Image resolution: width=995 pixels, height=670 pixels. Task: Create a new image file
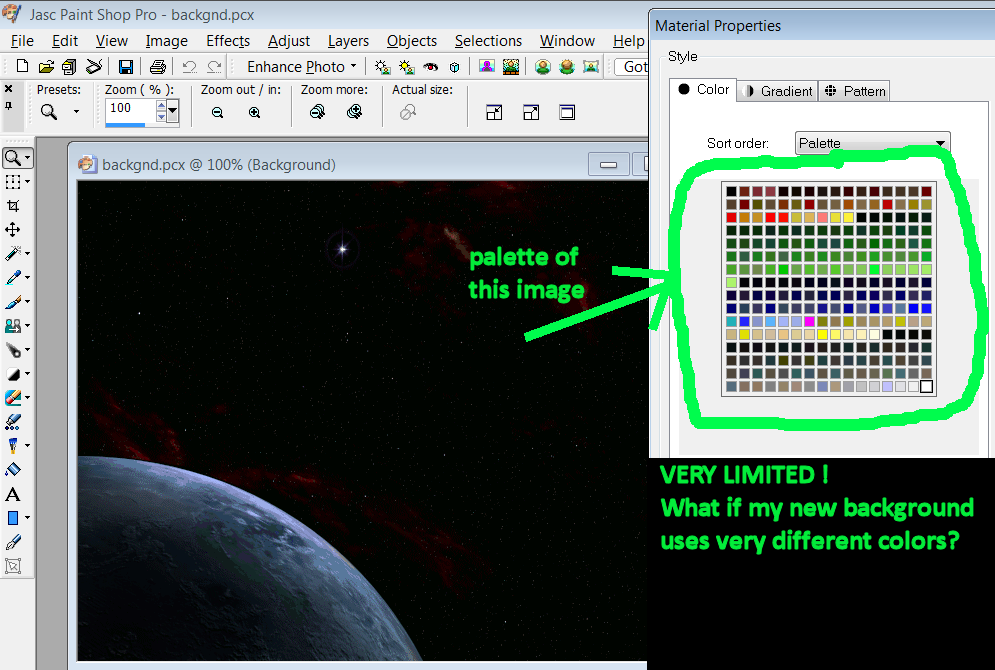click(x=23, y=67)
